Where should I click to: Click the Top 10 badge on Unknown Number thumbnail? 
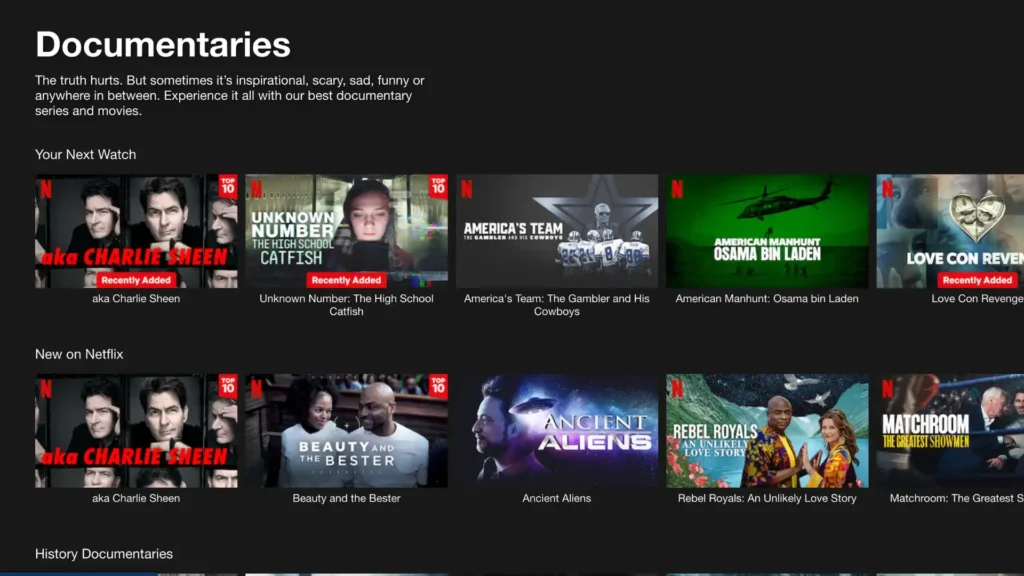click(x=438, y=186)
